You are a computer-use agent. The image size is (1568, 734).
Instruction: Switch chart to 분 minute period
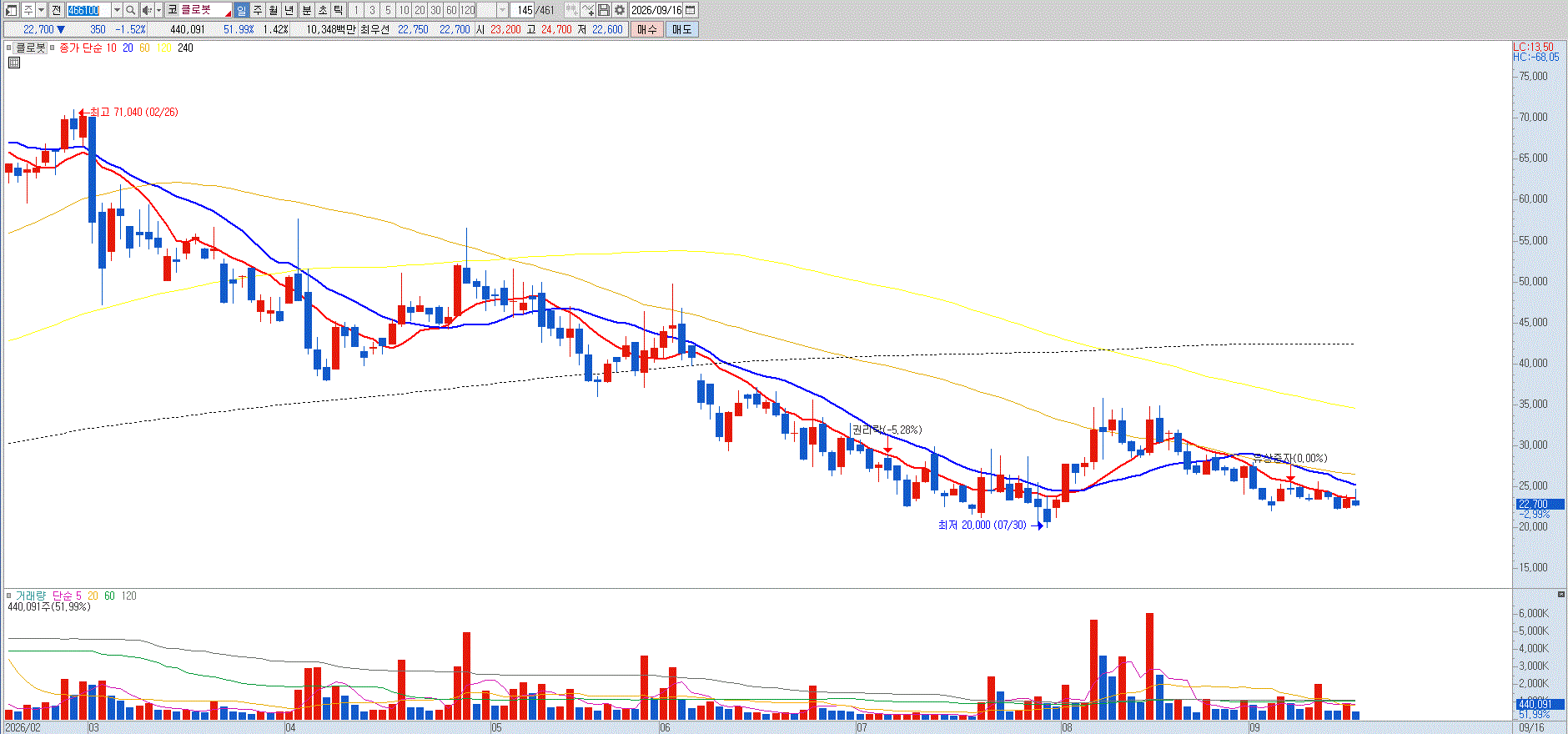(306, 10)
